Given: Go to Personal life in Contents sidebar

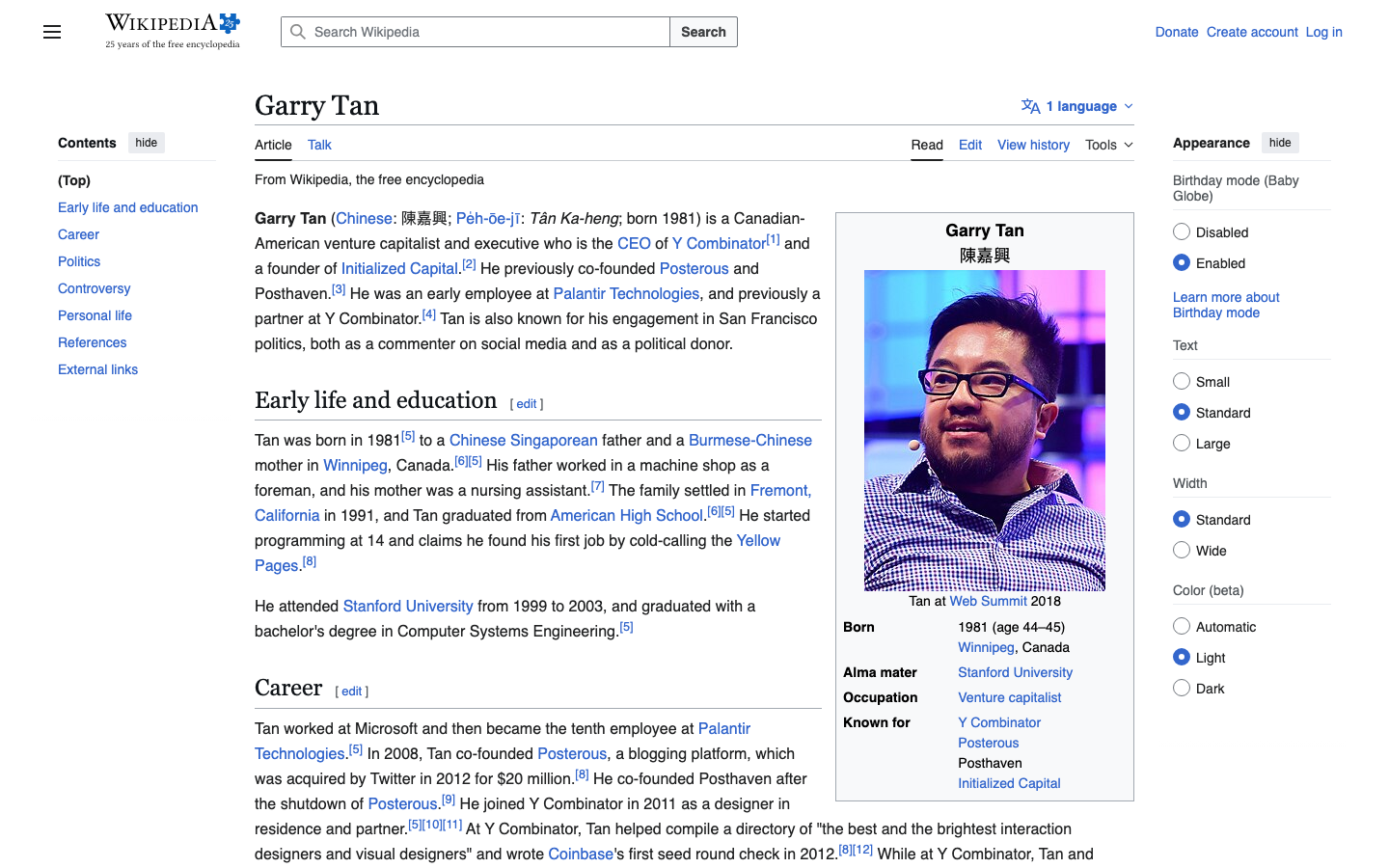Looking at the screenshot, I should click(95, 315).
